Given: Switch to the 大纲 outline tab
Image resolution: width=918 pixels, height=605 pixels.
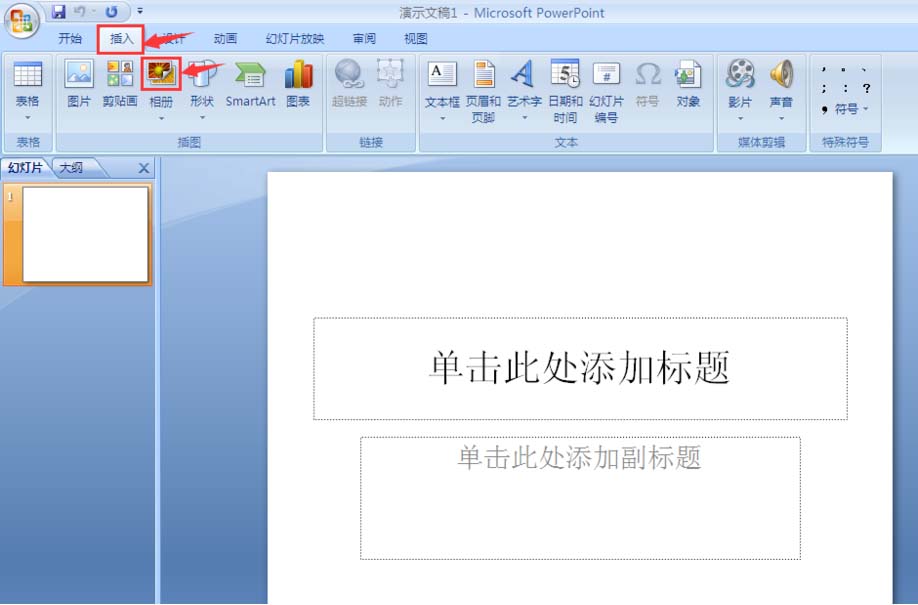Looking at the screenshot, I should pyautogui.click(x=71, y=168).
